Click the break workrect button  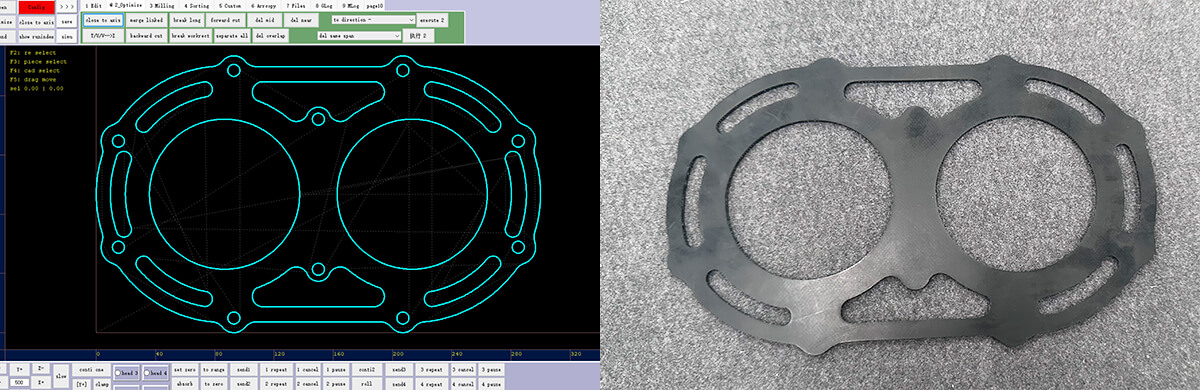(190, 36)
